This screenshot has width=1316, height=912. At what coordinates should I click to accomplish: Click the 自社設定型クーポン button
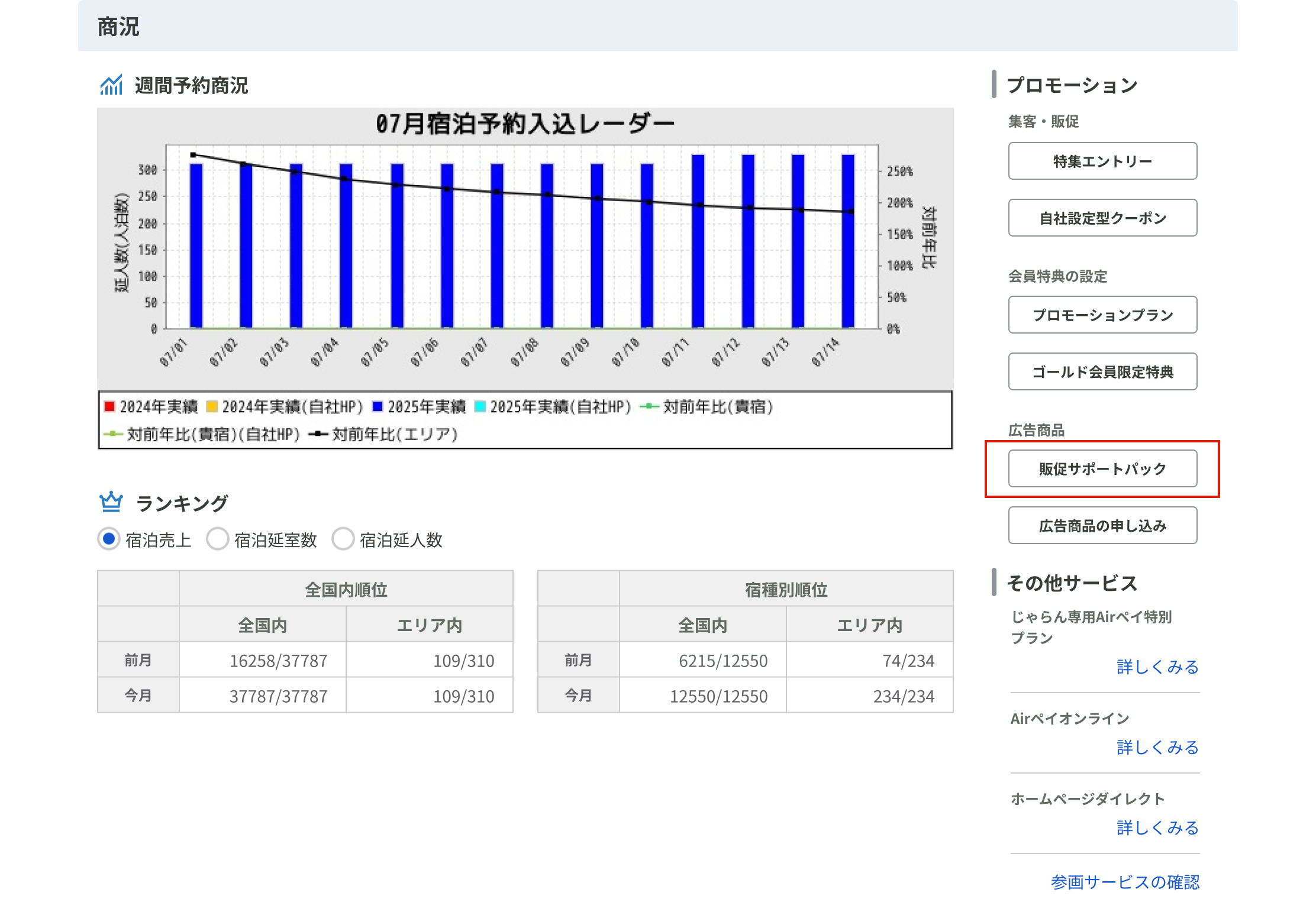pyautogui.click(x=1102, y=218)
